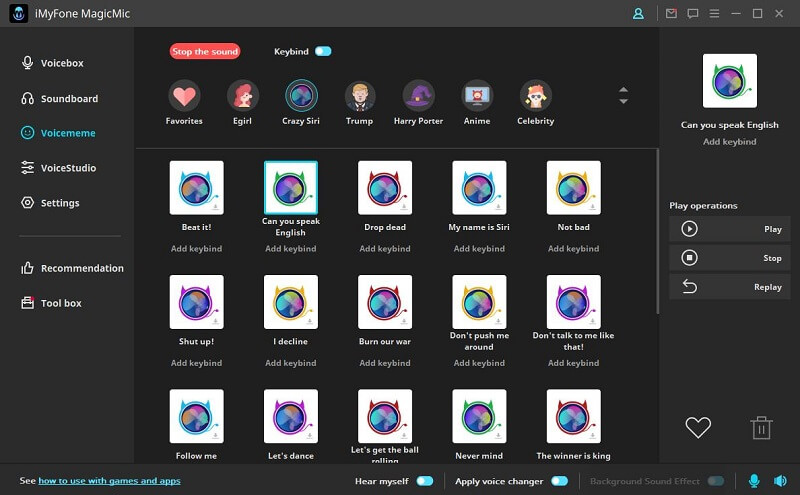Open how to use with games link

tap(109, 481)
